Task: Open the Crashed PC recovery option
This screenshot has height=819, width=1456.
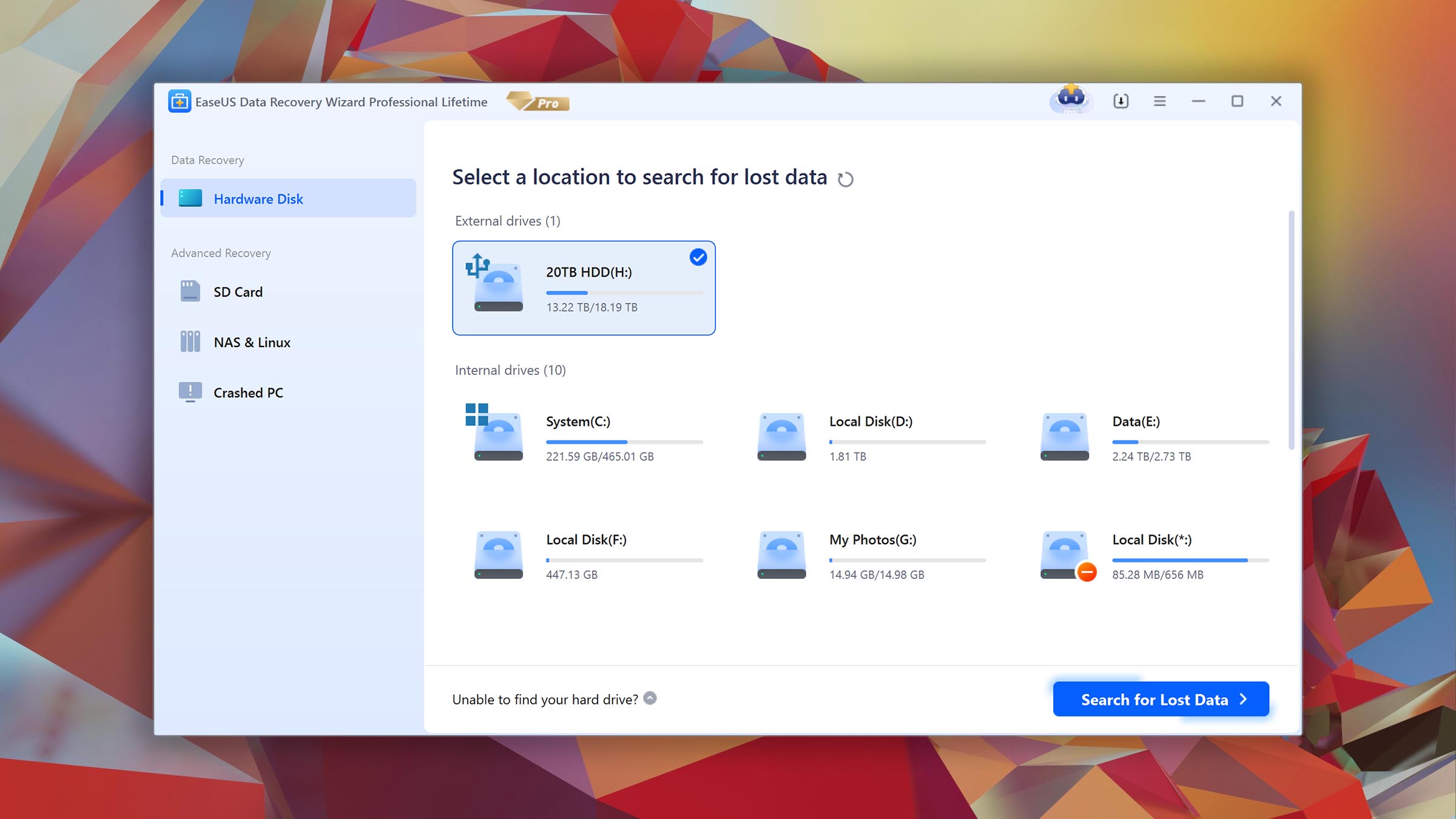Action: click(248, 392)
